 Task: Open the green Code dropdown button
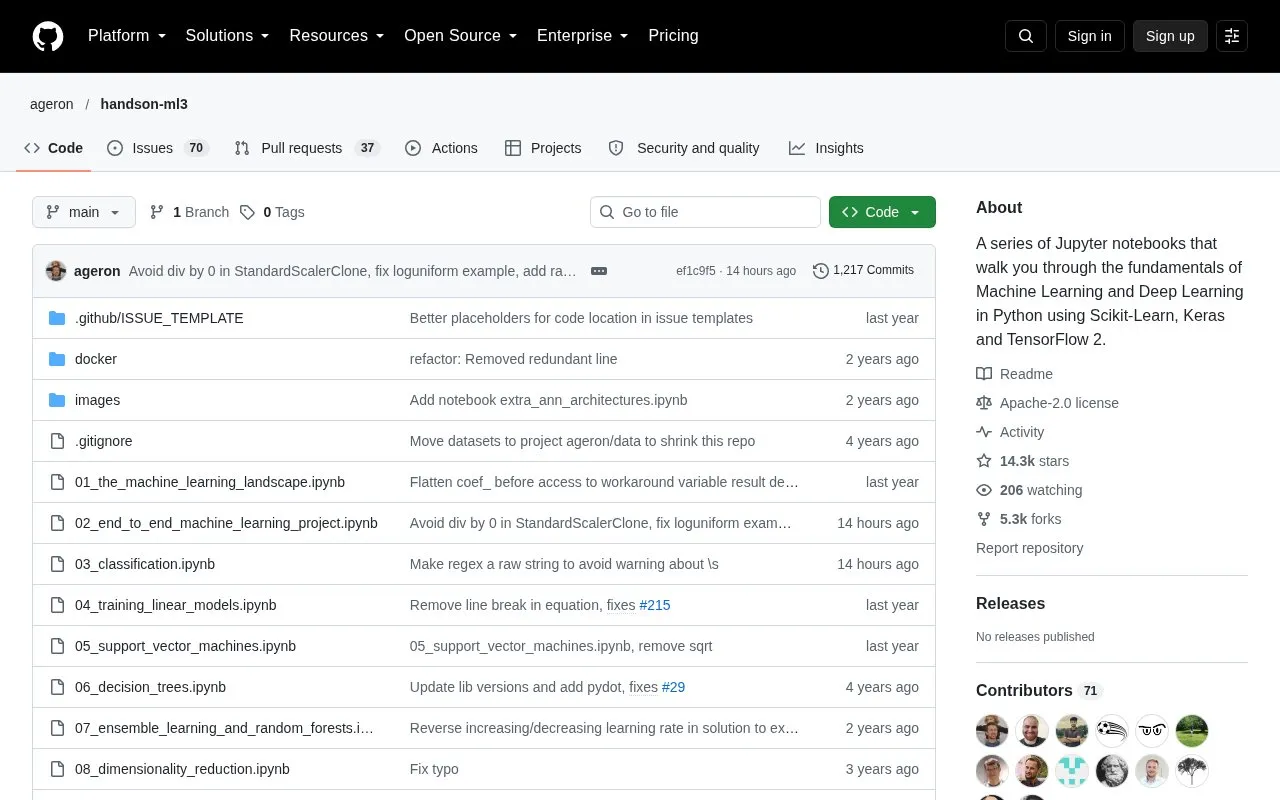tap(882, 212)
